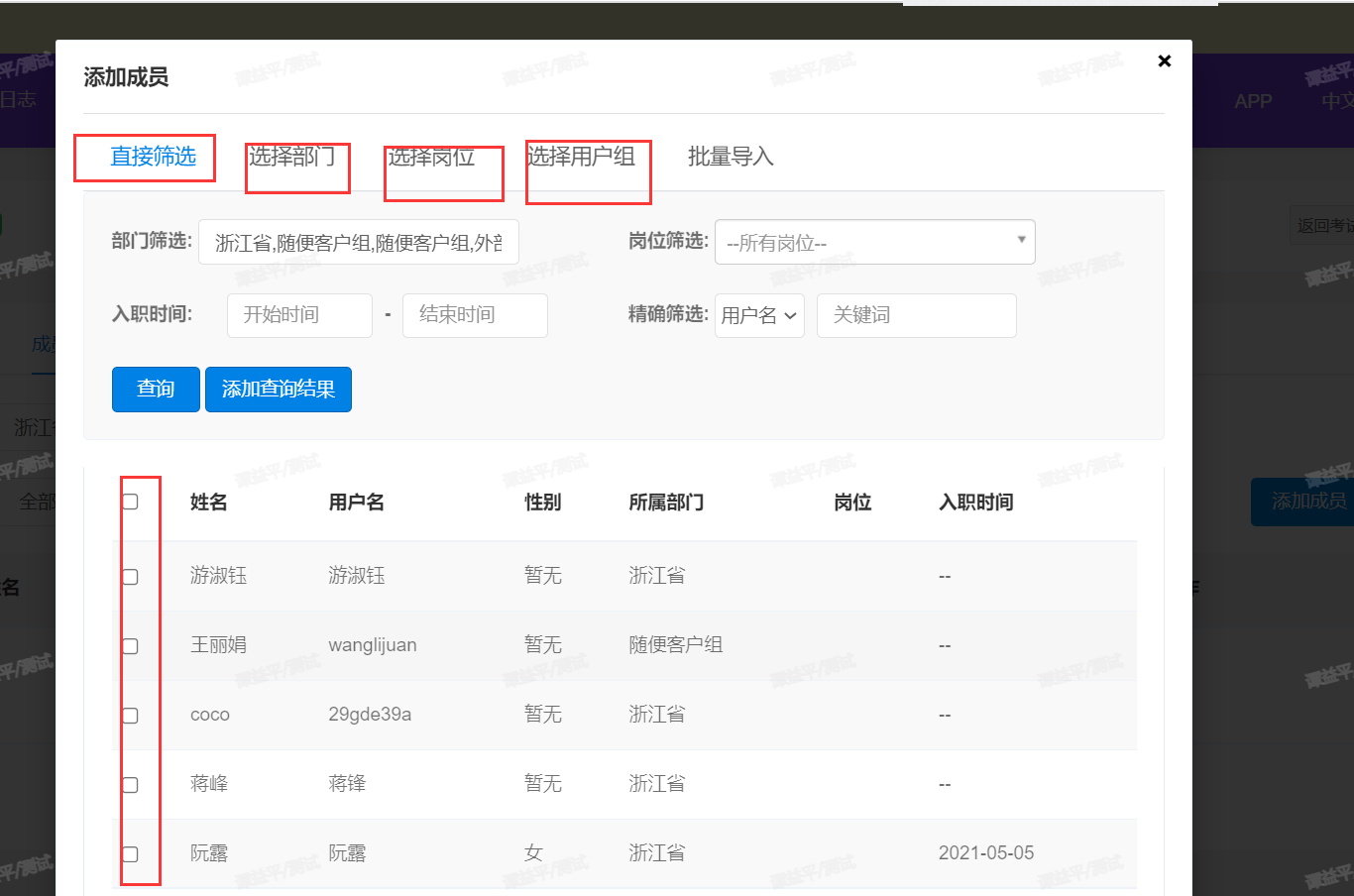Click the 女 gender cell for 阮霭
This screenshot has width=1354, height=896.
[534, 853]
